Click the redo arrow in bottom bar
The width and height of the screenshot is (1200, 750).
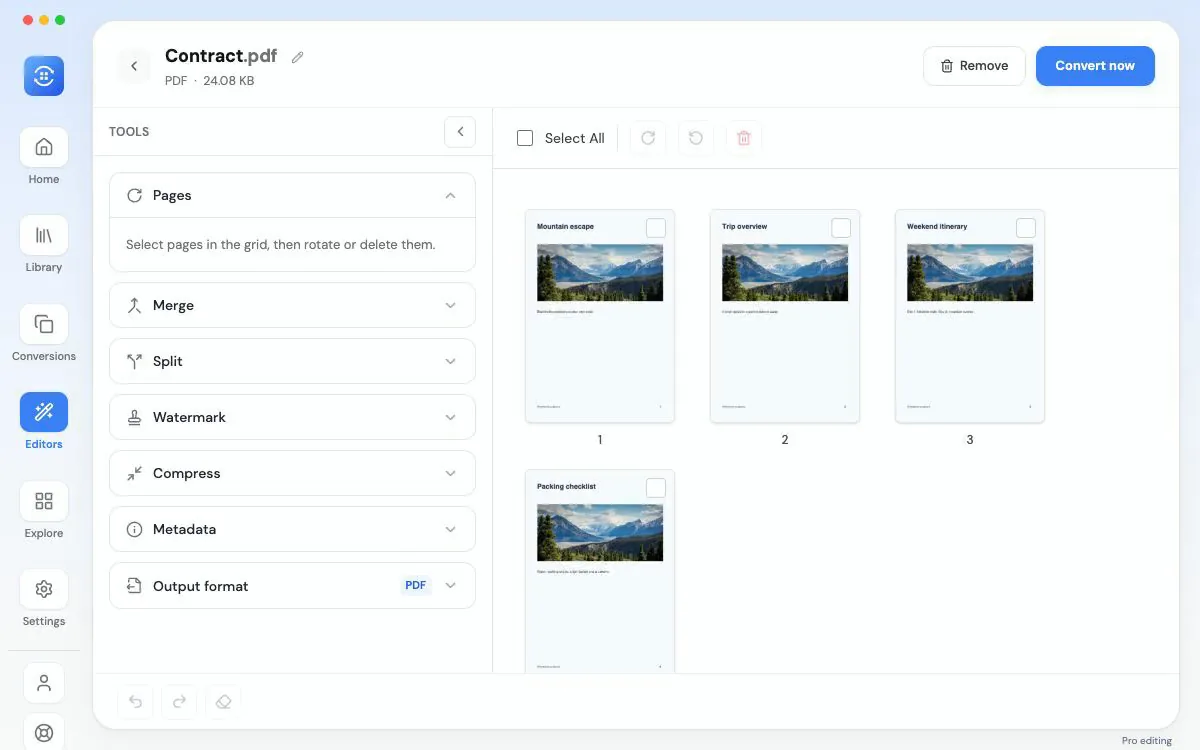point(180,702)
